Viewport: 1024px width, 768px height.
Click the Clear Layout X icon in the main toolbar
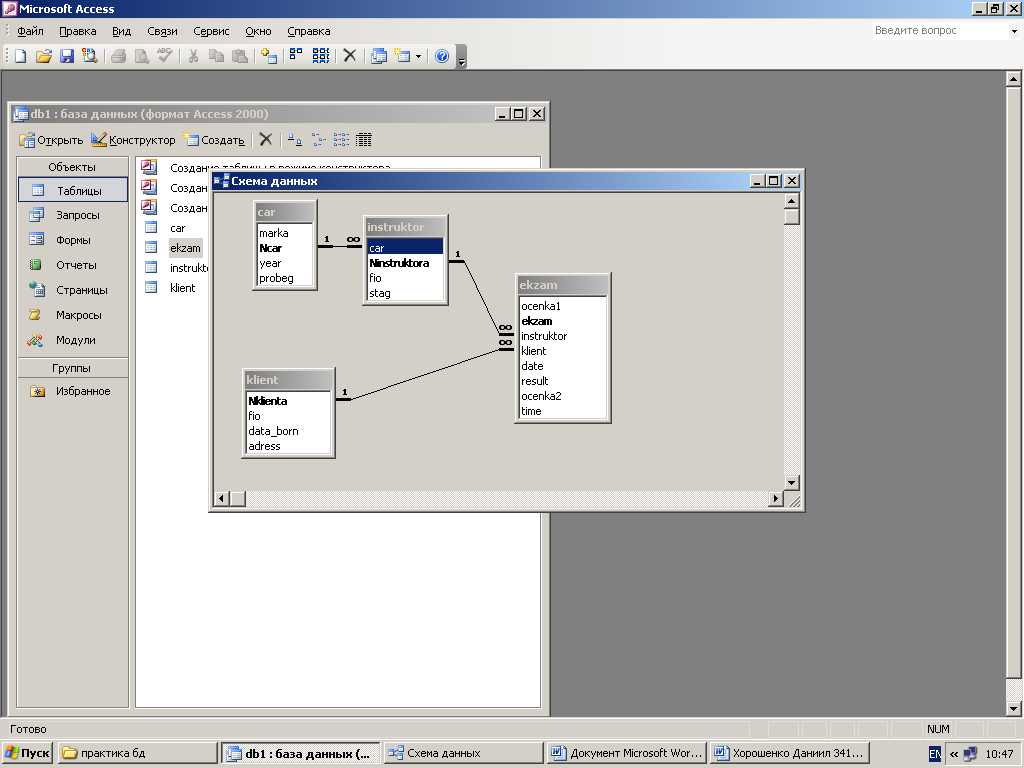click(349, 56)
